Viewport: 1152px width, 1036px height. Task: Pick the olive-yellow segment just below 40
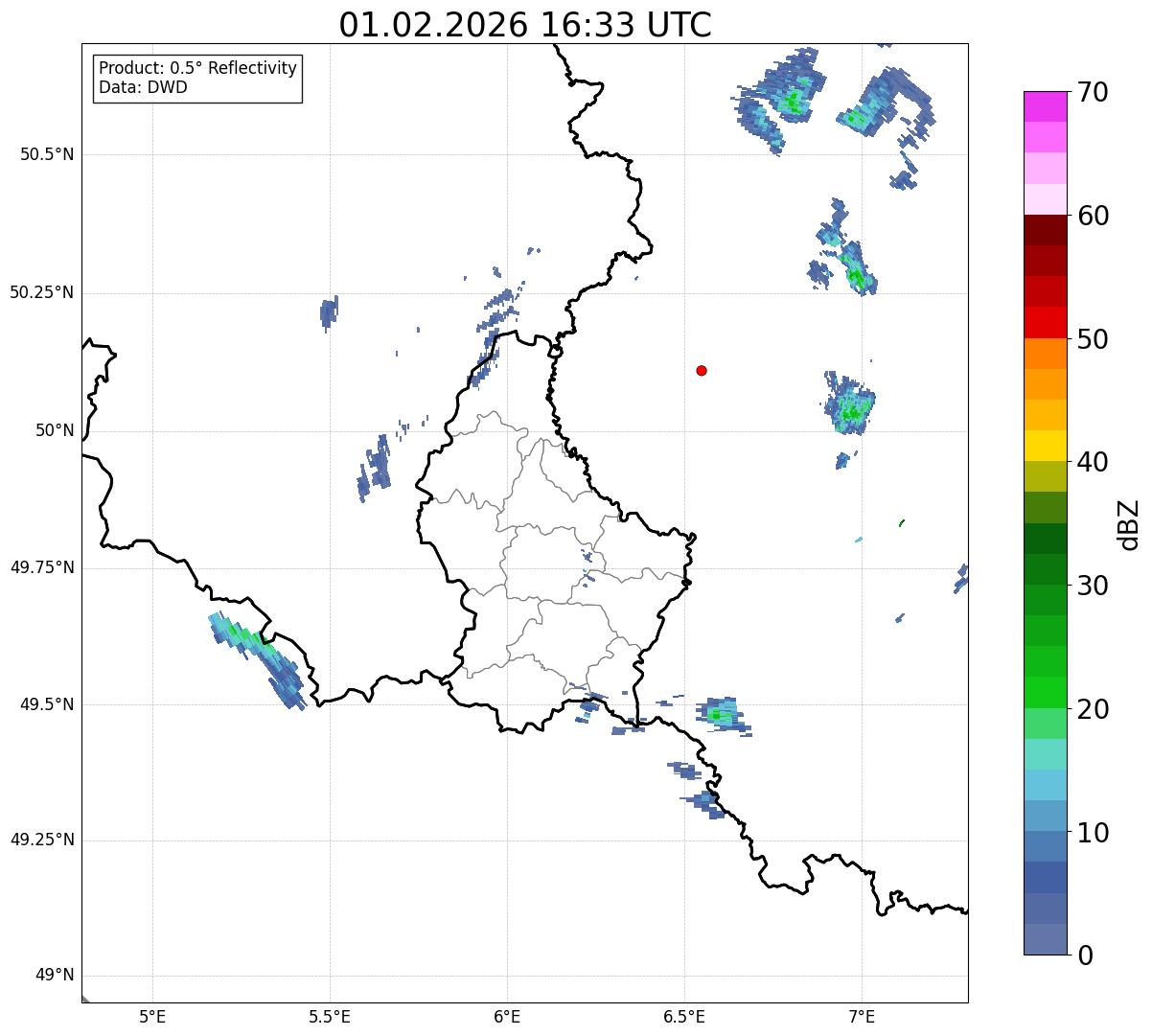click(x=1045, y=477)
